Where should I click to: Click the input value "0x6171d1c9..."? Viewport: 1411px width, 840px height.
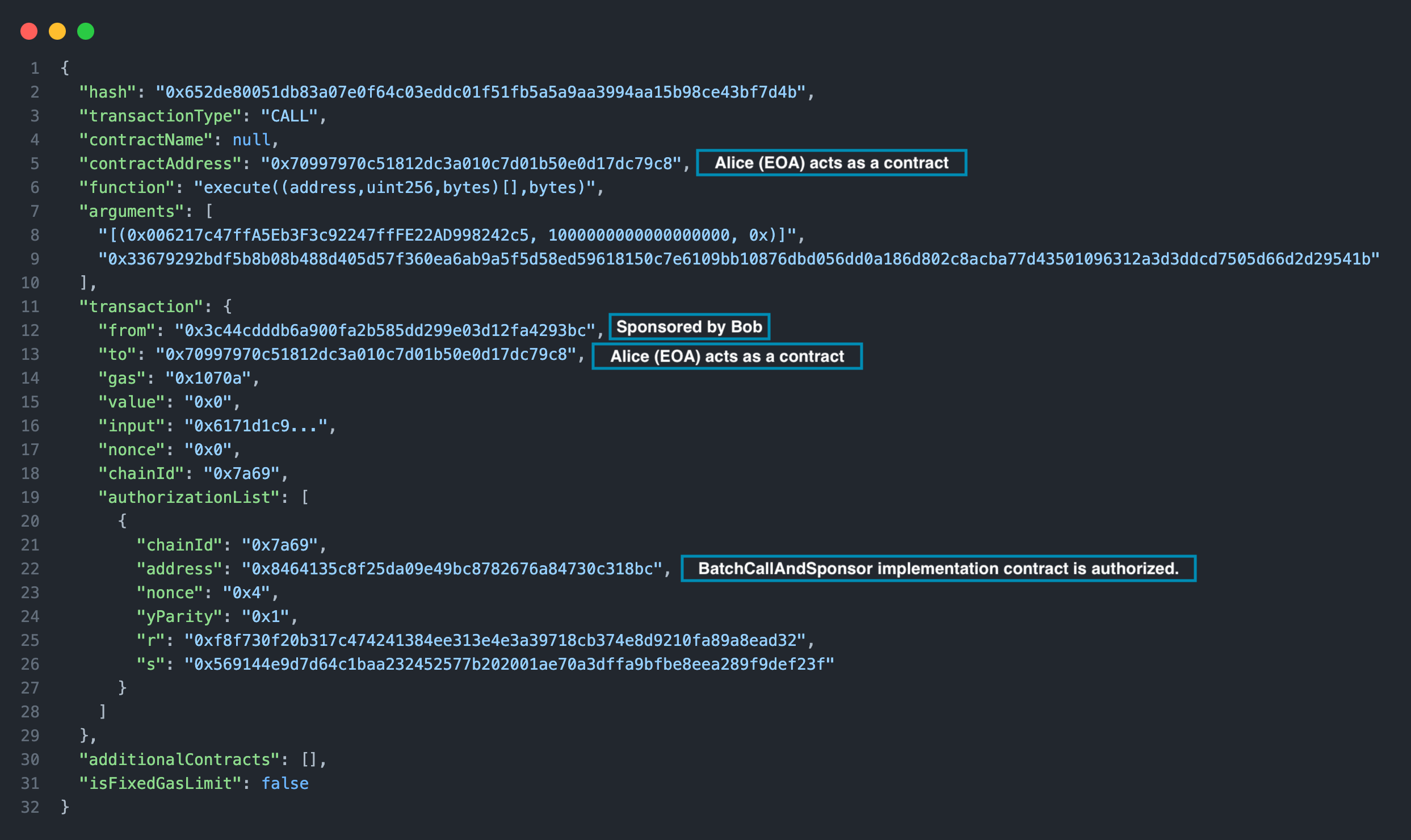click(x=255, y=426)
